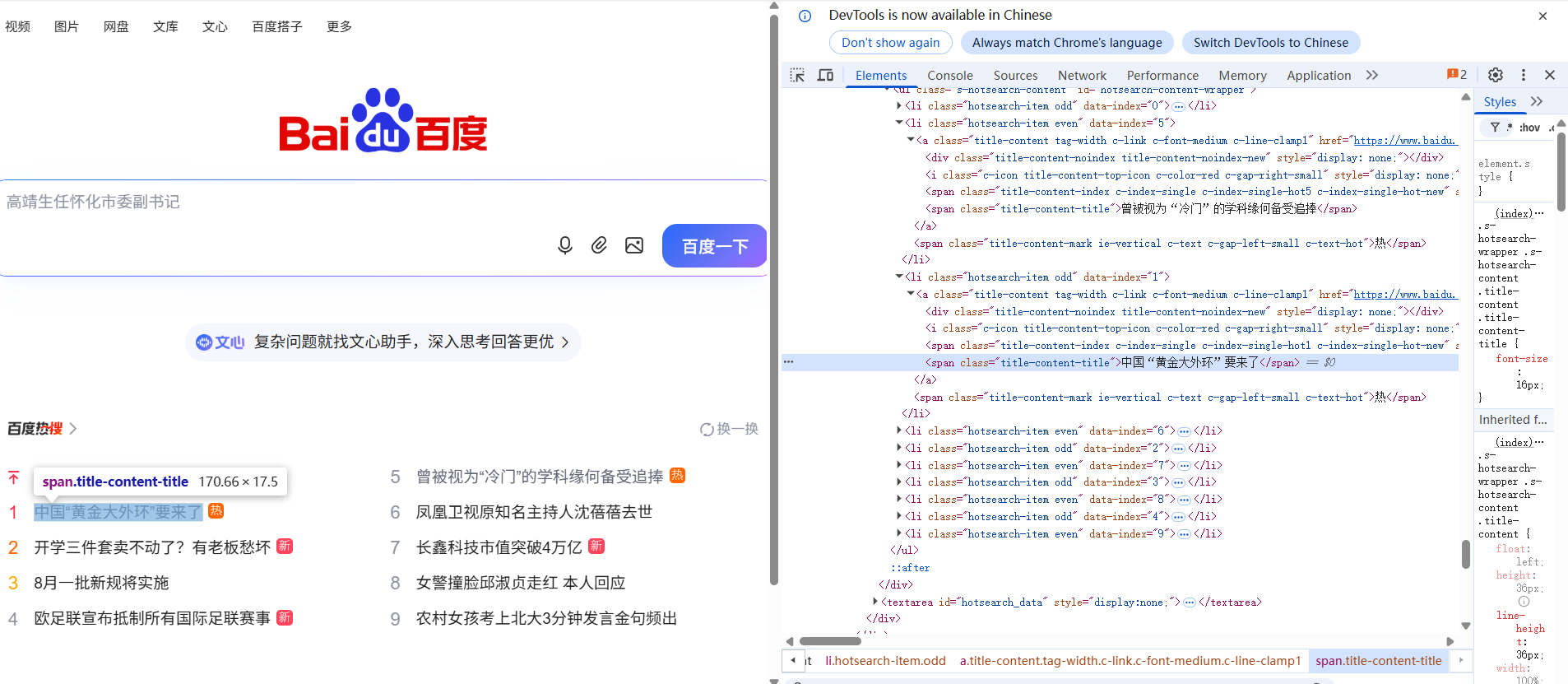Viewport: 1568px width, 684px height.
Task: Click the filter icon in Styles pane
Action: pos(1495,128)
